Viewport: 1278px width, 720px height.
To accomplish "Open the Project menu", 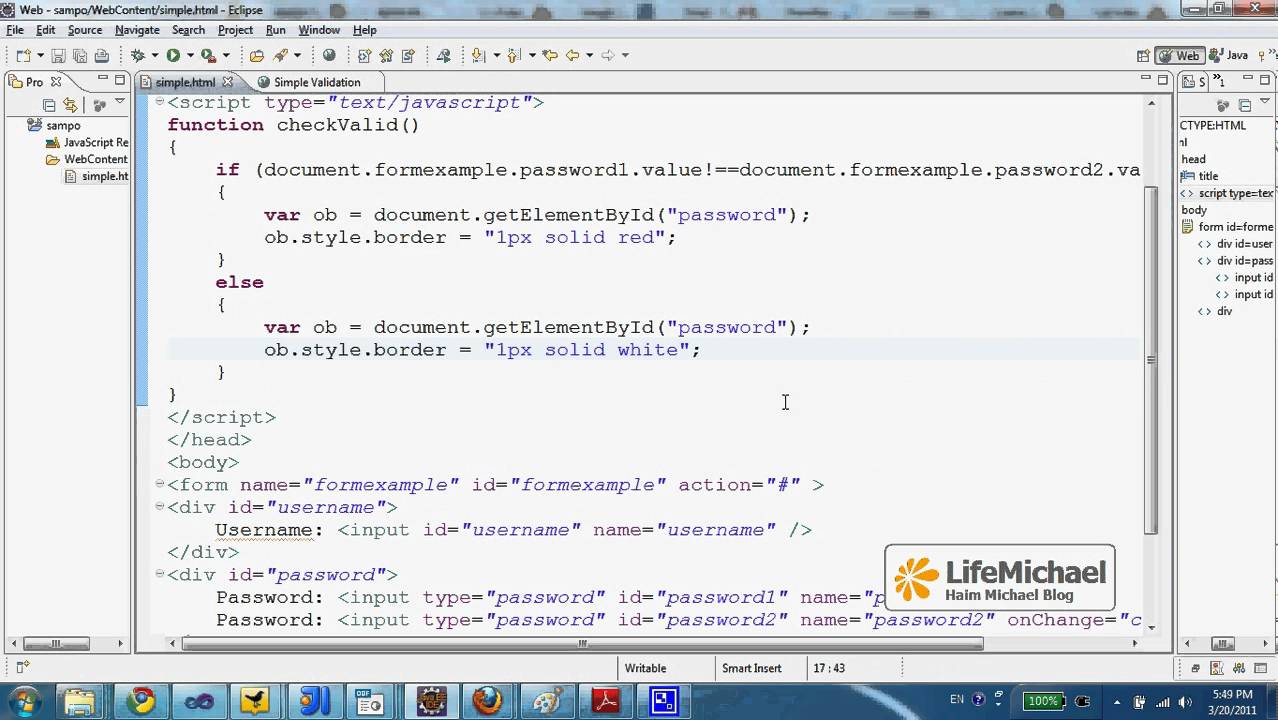I will (x=235, y=30).
